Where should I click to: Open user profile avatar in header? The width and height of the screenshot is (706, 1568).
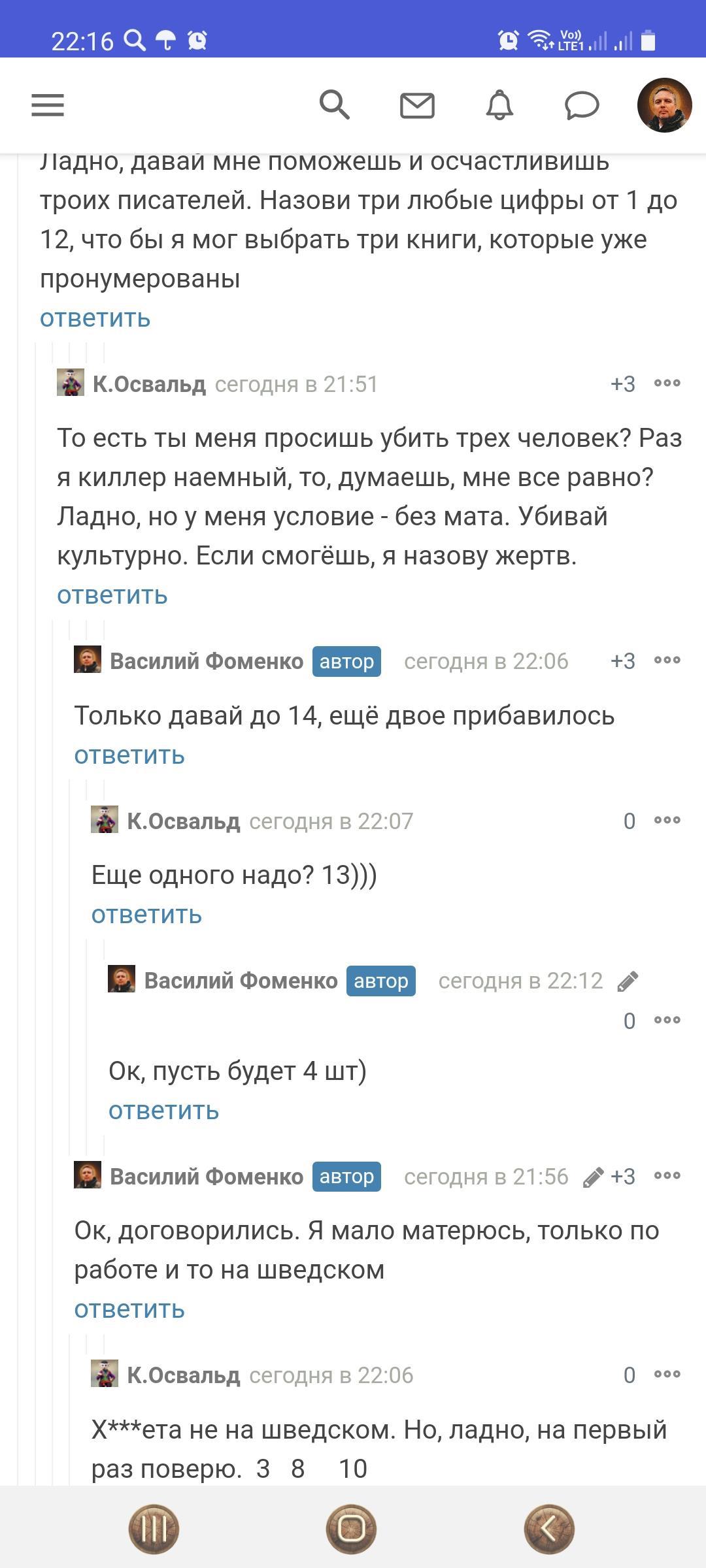click(x=664, y=105)
